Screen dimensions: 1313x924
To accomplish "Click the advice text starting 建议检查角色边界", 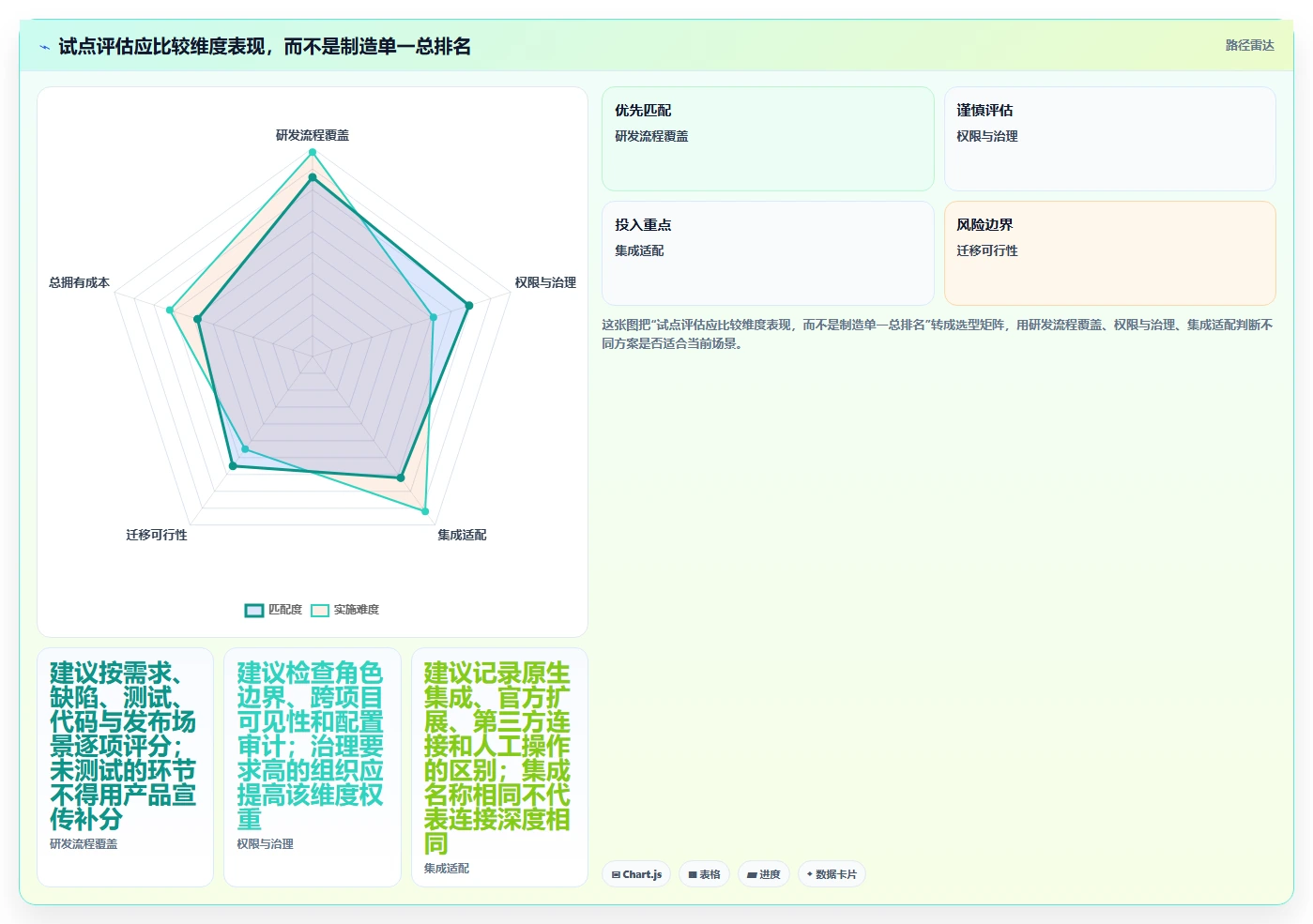I will (x=311, y=746).
